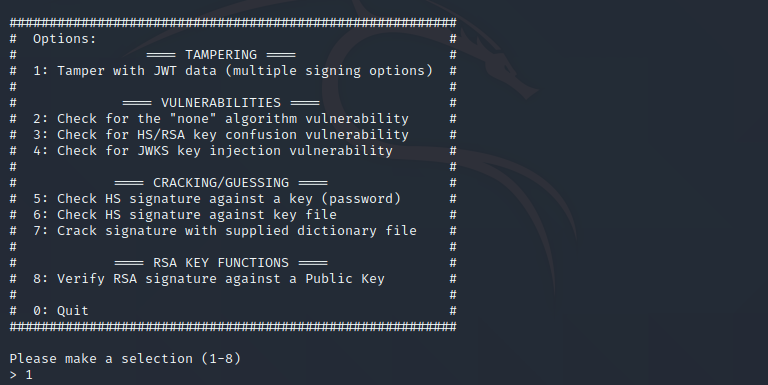Screen dimensions: 768x385
Task: Click the bottom border row of hash characters
Action: 233,327
